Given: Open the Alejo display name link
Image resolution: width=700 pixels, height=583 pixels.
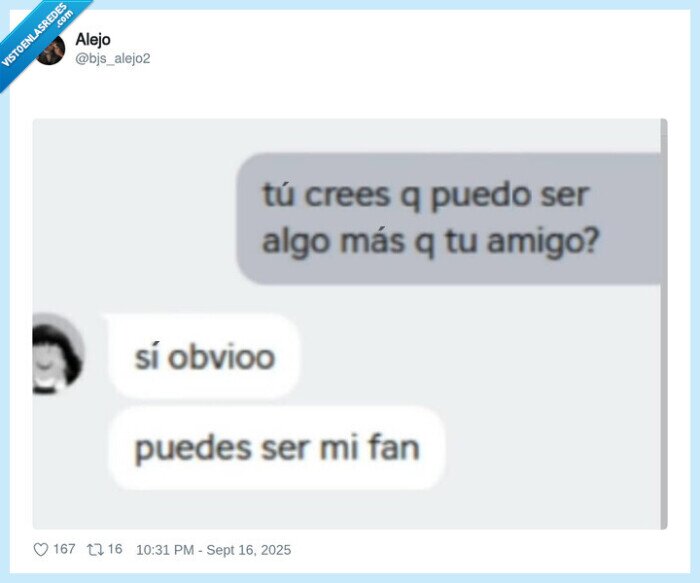Looking at the screenshot, I should click(x=93, y=39).
